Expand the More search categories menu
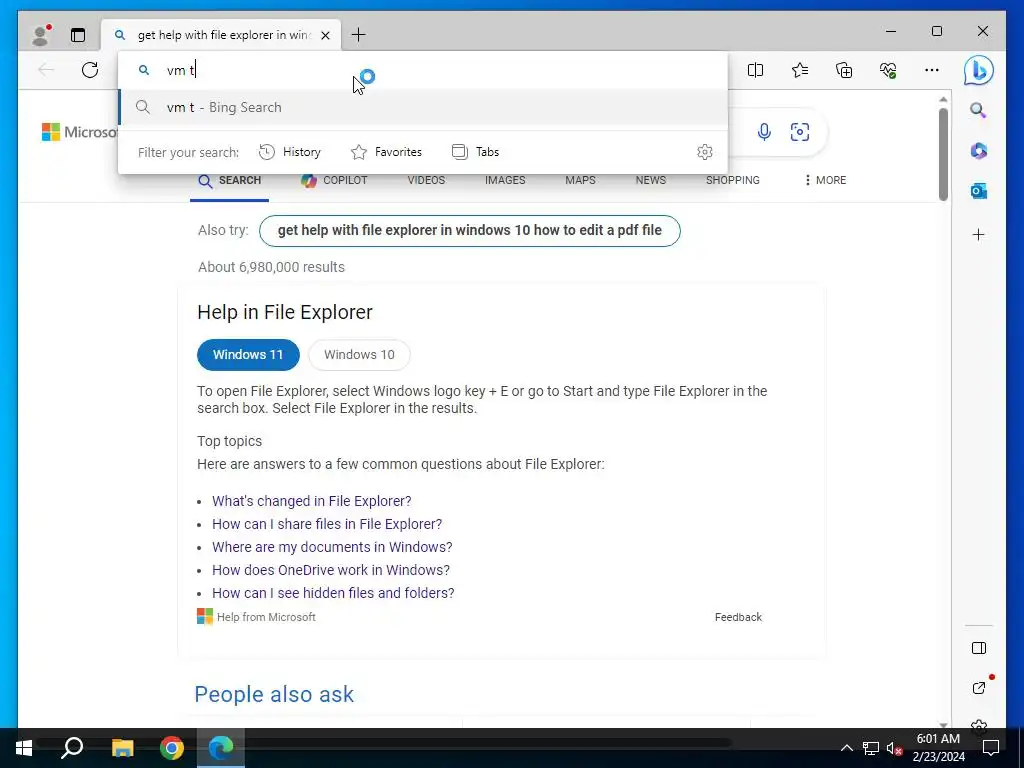The width and height of the screenshot is (1024, 768). [825, 180]
